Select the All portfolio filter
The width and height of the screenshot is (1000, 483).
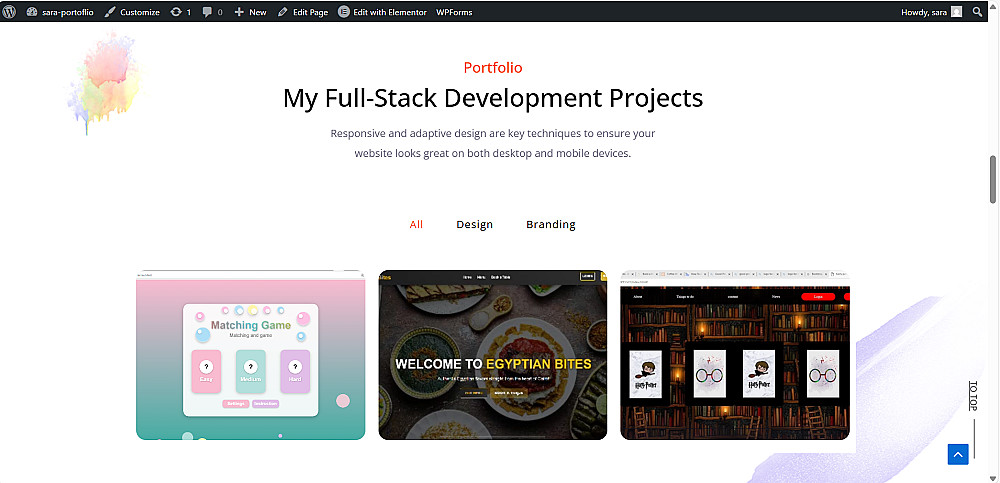coord(416,225)
